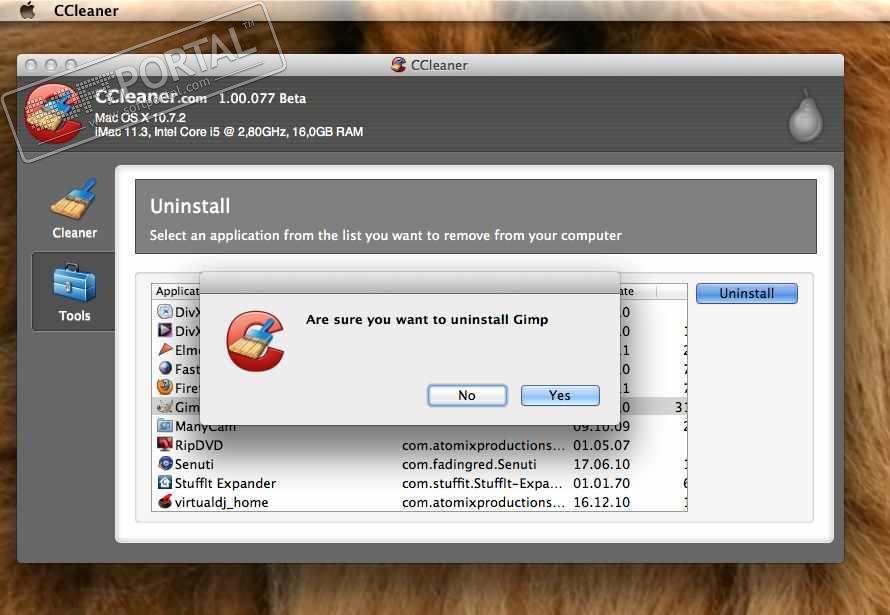Select the RipDVD row name
890x615 pixels.
tap(199, 445)
